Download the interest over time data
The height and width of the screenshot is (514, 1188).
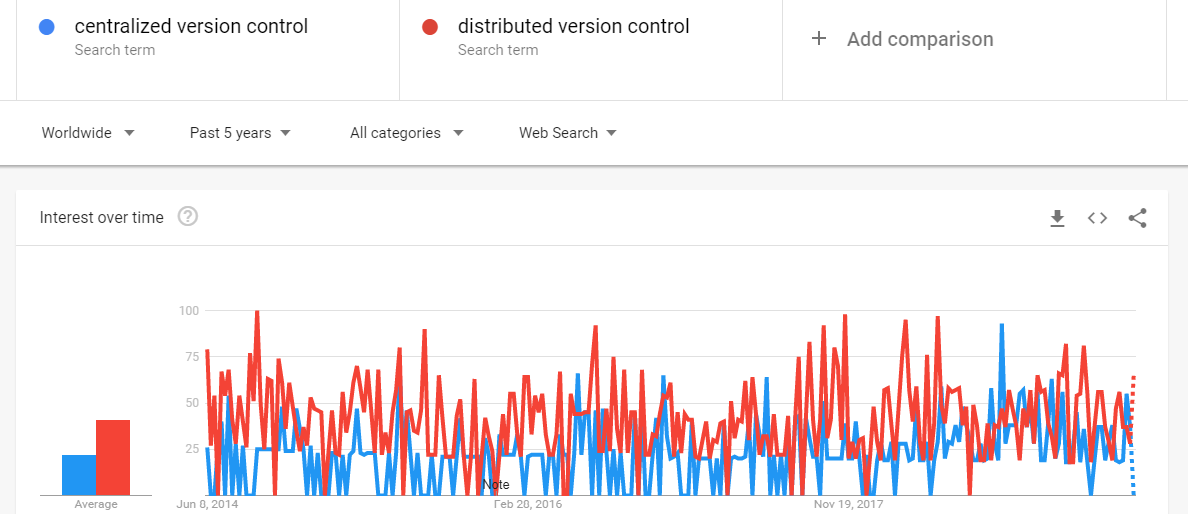(x=1057, y=218)
